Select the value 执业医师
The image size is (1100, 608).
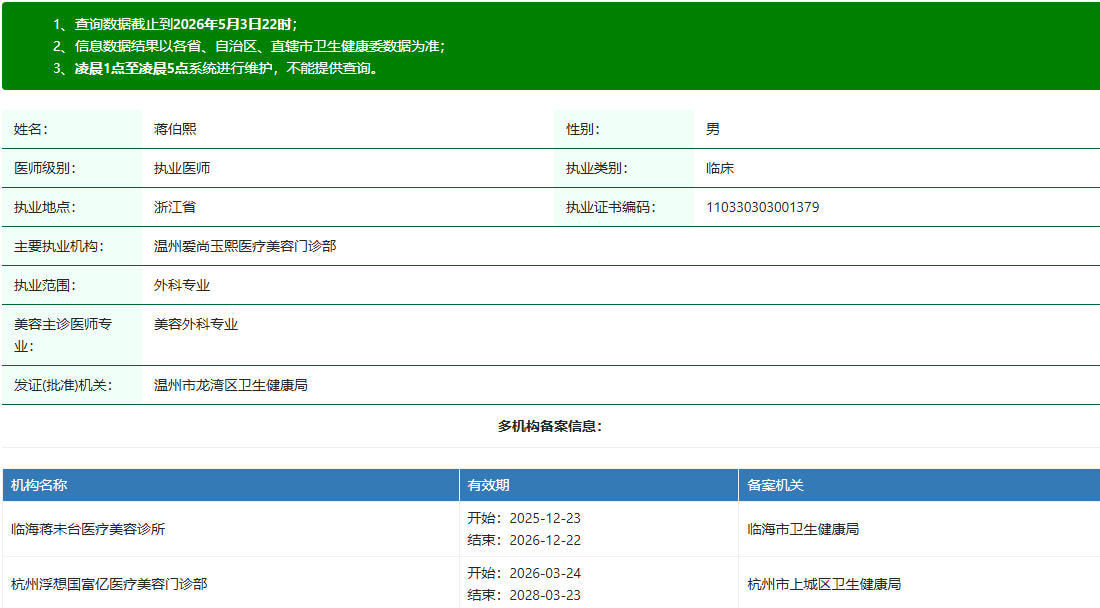click(182, 168)
